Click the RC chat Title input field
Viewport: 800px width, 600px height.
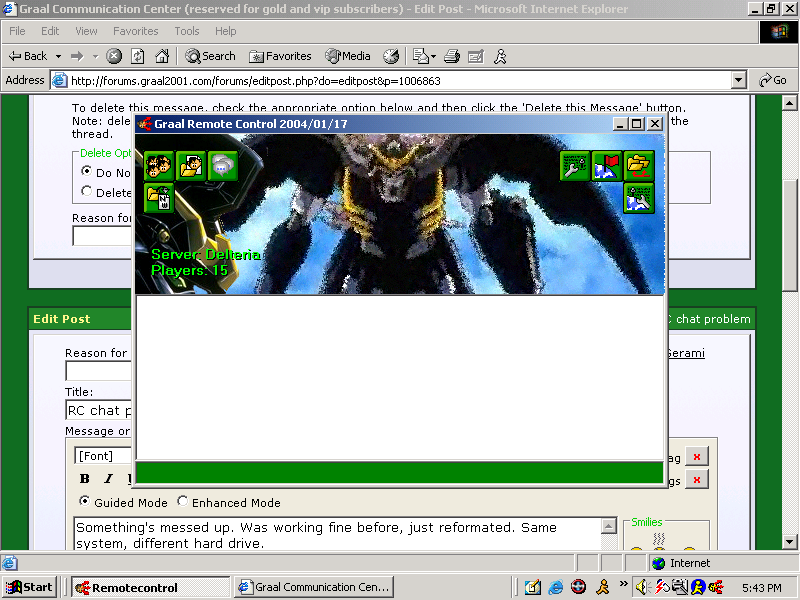[99, 410]
